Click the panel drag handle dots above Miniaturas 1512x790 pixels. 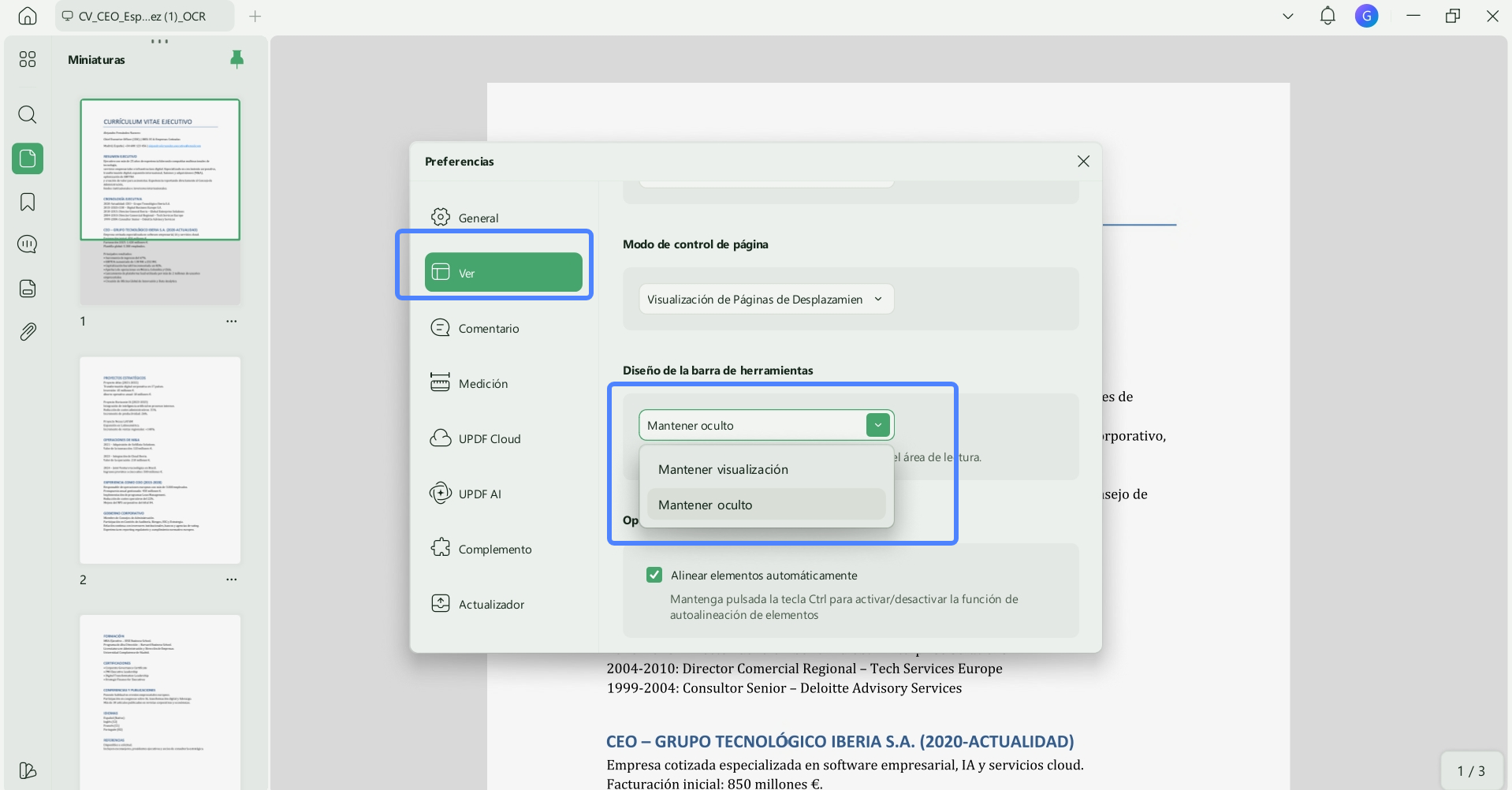[160, 41]
